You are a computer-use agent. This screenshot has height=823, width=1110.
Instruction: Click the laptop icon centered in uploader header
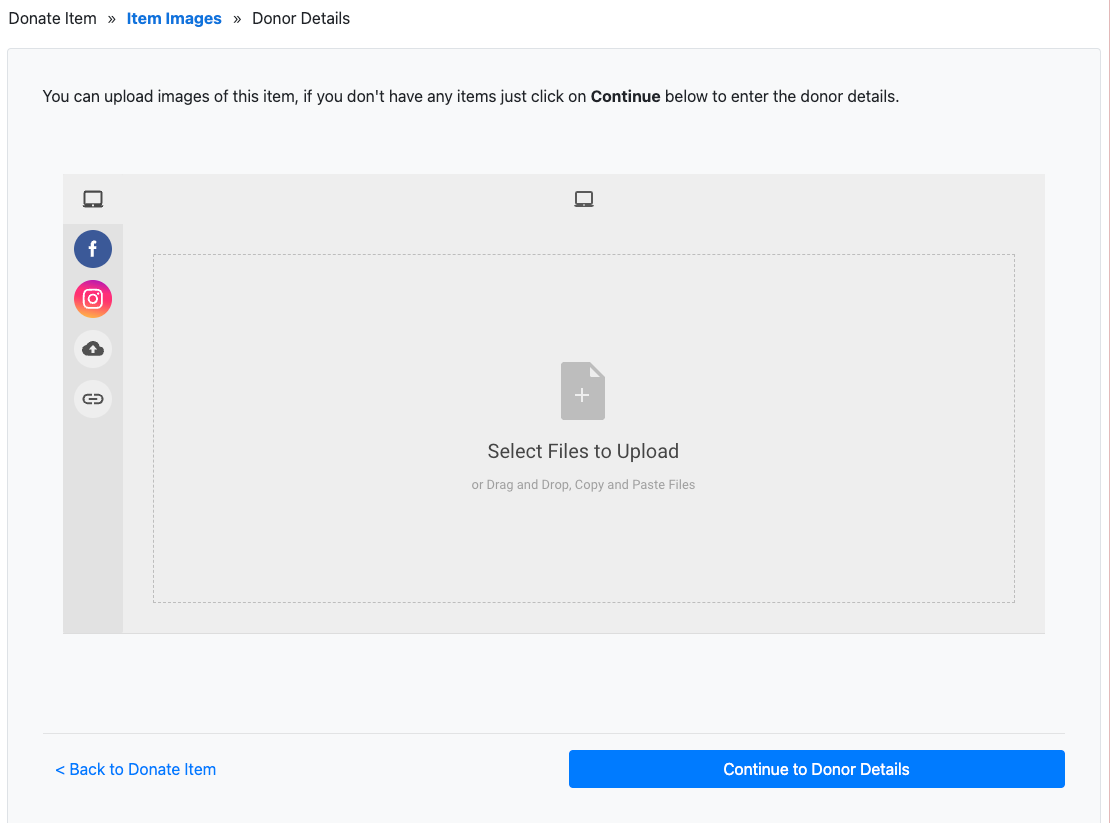(x=584, y=199)
